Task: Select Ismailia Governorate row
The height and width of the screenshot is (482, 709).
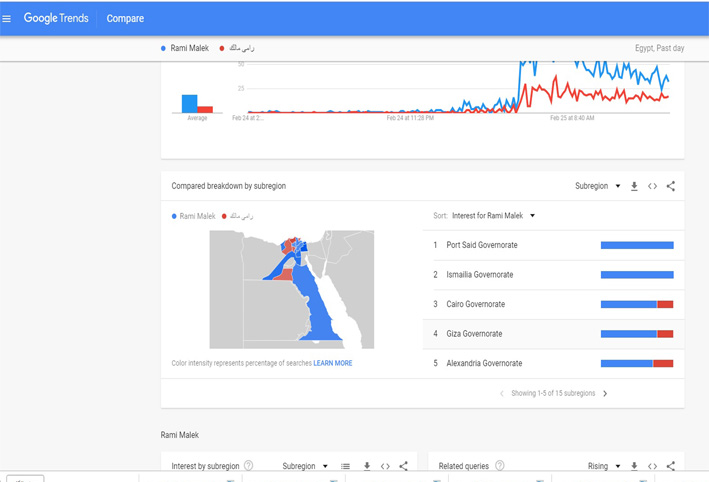Action: [553, 275]
